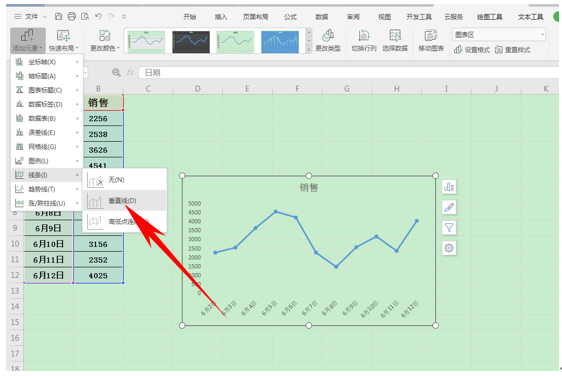
Task: Switch to 审阅 ribbon tab
Action: 353,17
